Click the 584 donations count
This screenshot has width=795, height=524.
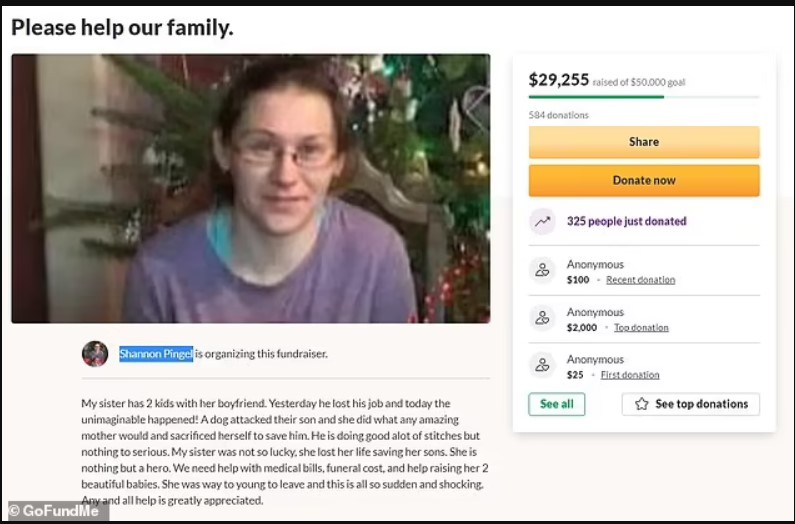(x=558, y=115)
